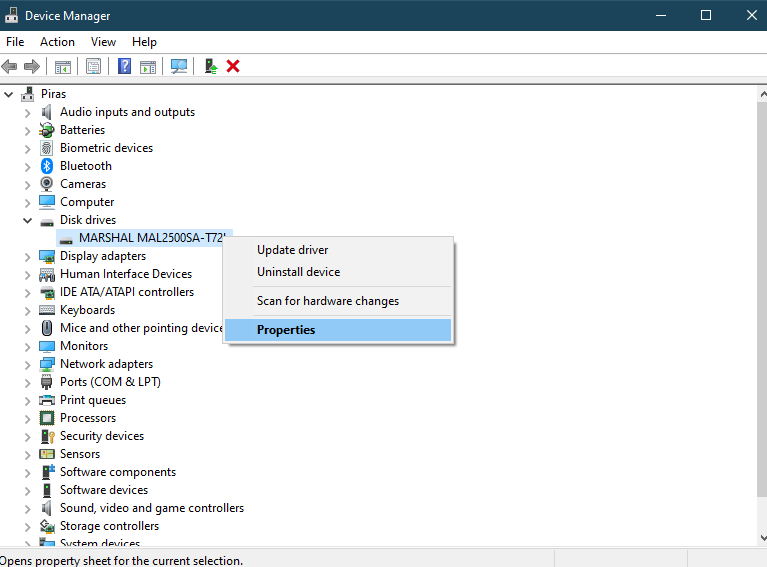Screen dimensions: 767x567
Task: Click the Batteries category icon
Action: click(x=46, y=130)
